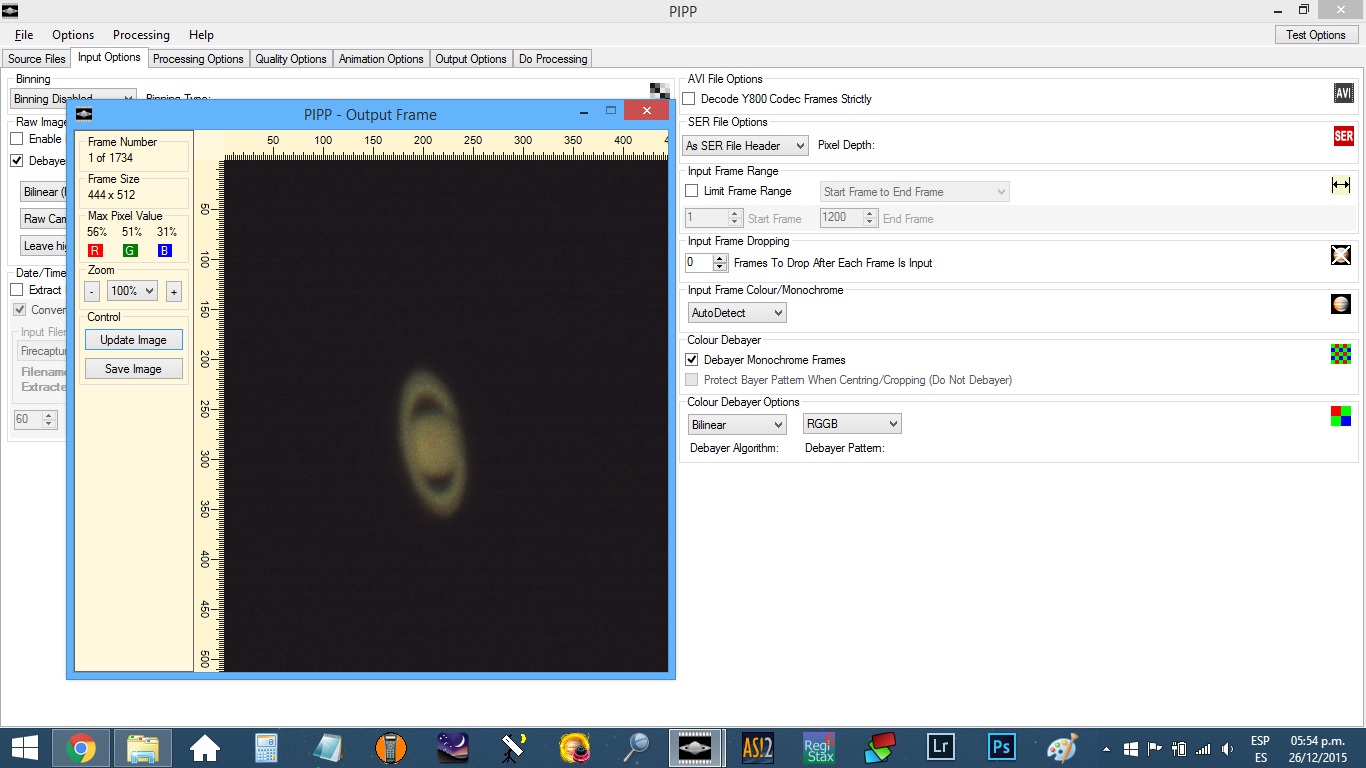The width and height of the screenshot is (1366, 768).
Task: Open the AutoDetect colour/monochrome dropdown
Action: tap(737, 313)
